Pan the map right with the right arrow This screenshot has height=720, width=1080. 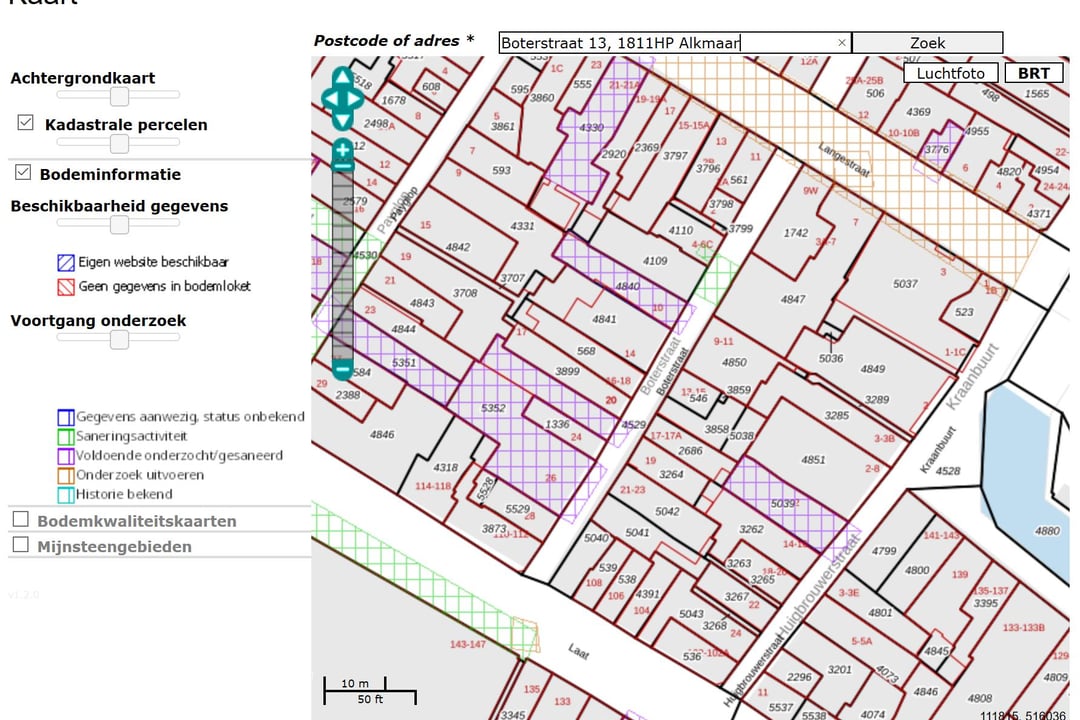(354, 99)
